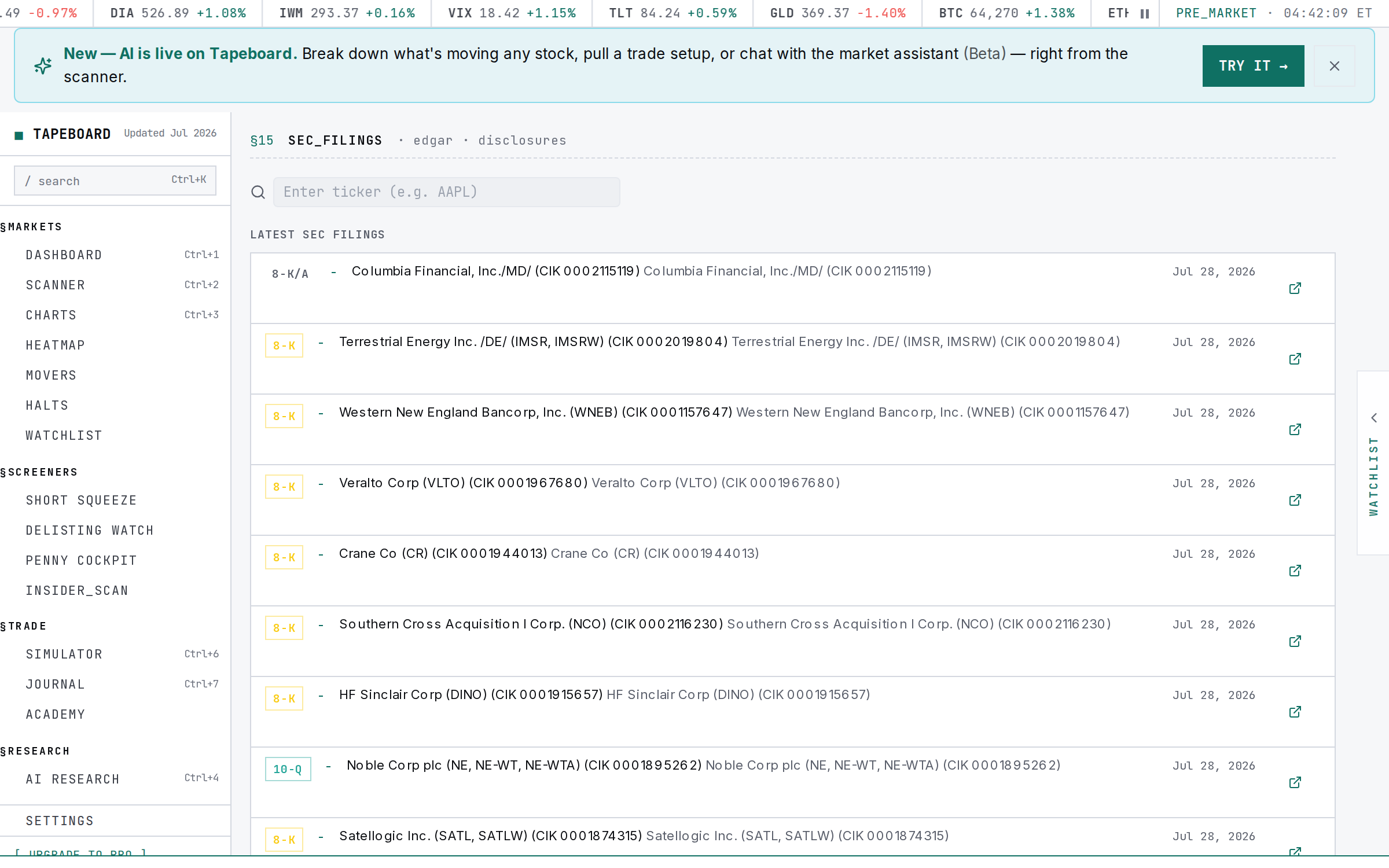Click the BTC 64,270 quote in tape

click(x=1007, y=13)
